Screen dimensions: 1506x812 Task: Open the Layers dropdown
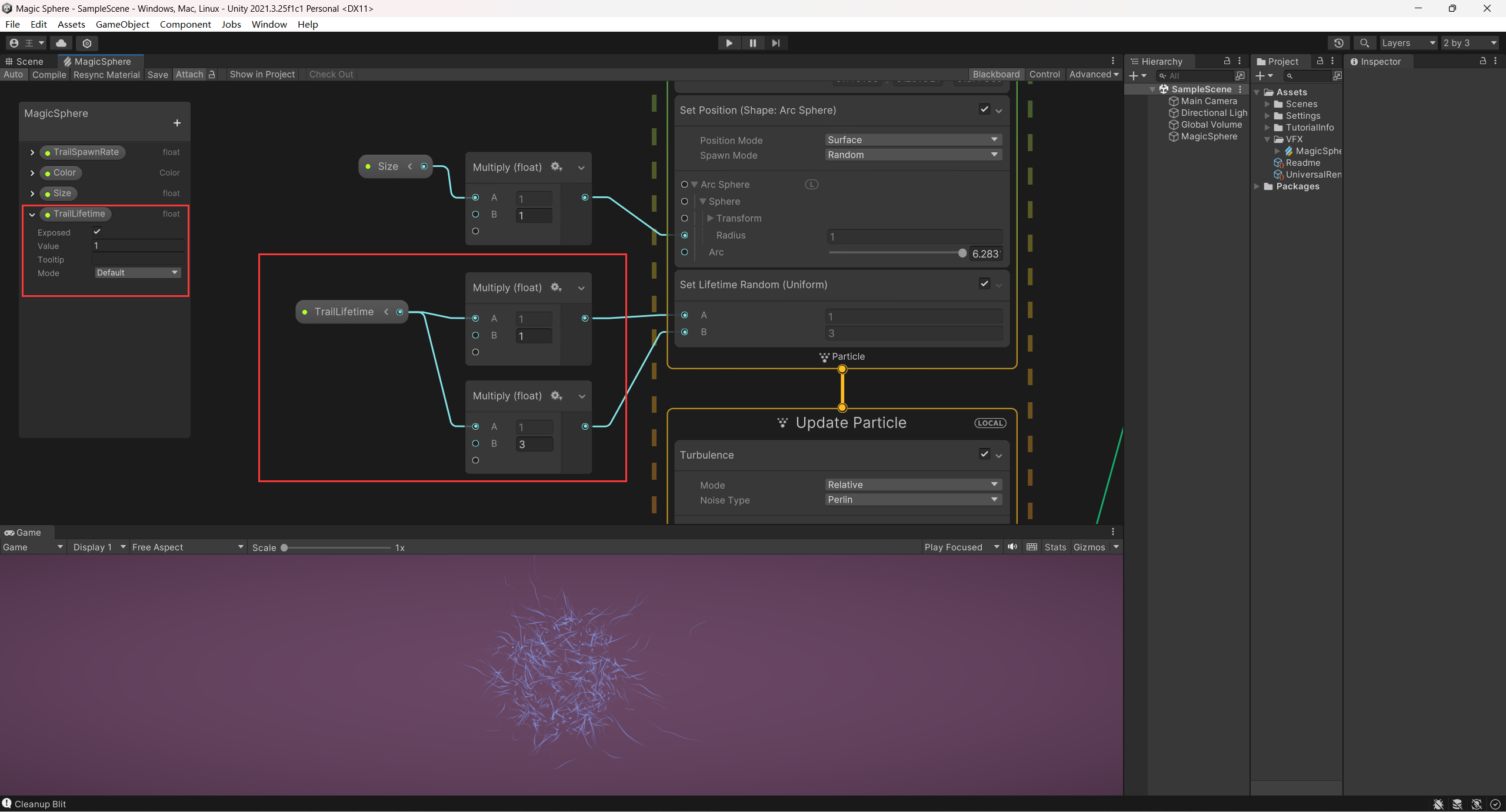(x=1408, y=43)
